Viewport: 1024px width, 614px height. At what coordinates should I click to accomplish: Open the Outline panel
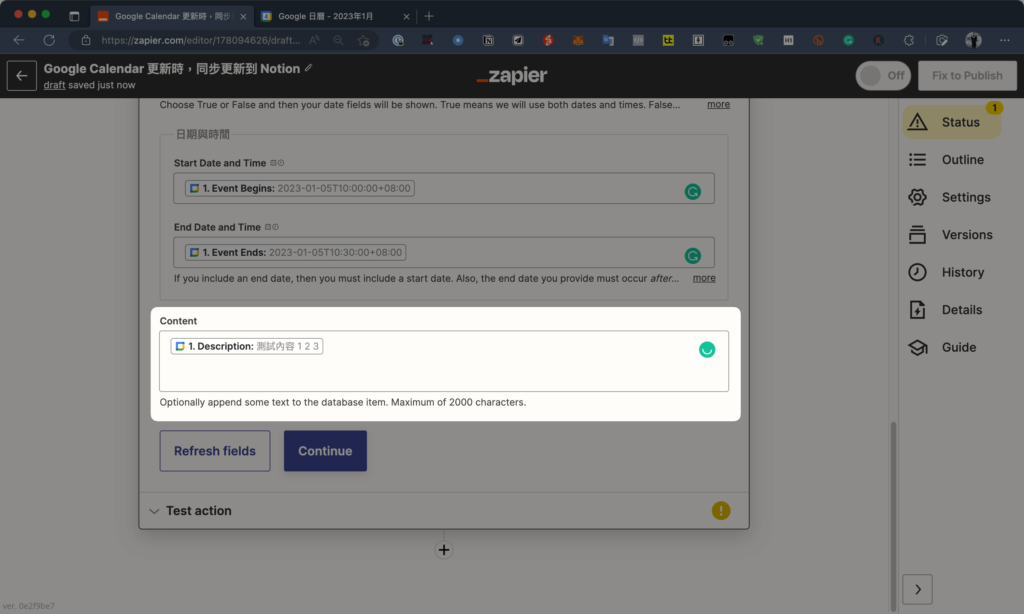point(952,159)
